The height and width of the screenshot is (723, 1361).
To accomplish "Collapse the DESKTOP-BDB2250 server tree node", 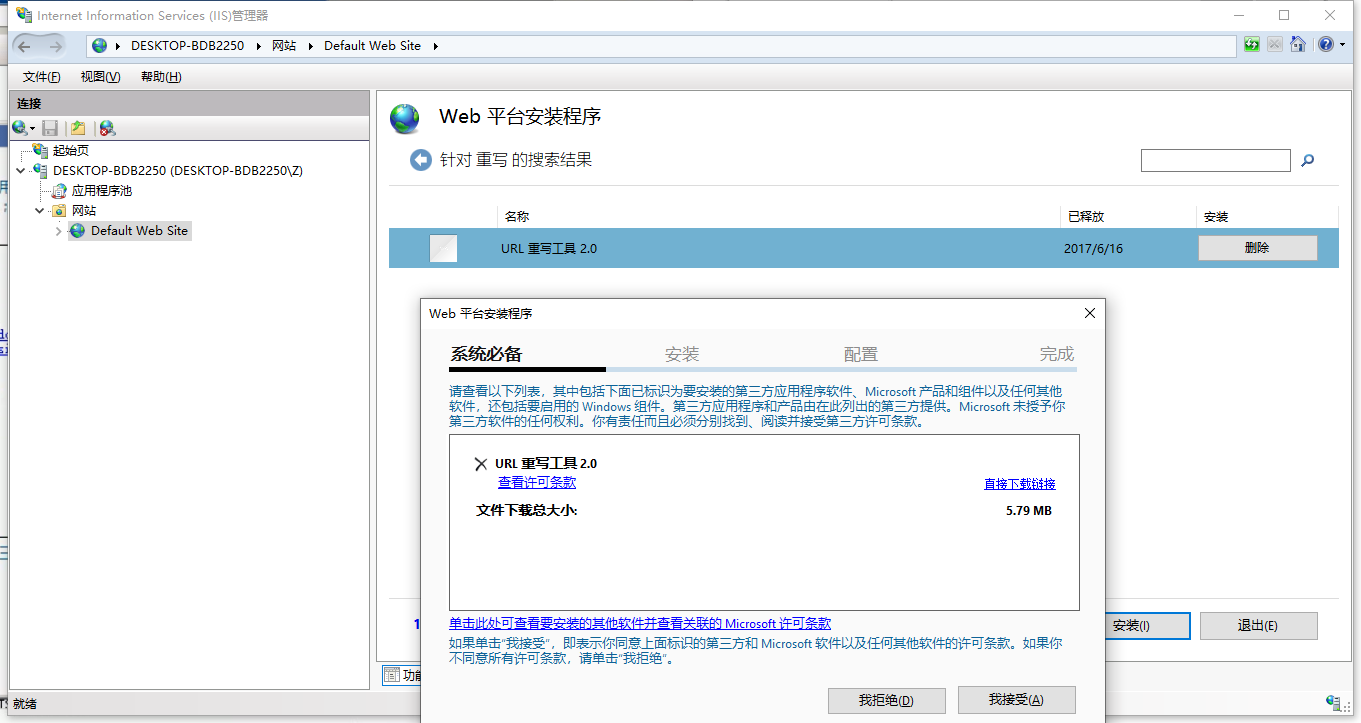I will coord(21,171).
